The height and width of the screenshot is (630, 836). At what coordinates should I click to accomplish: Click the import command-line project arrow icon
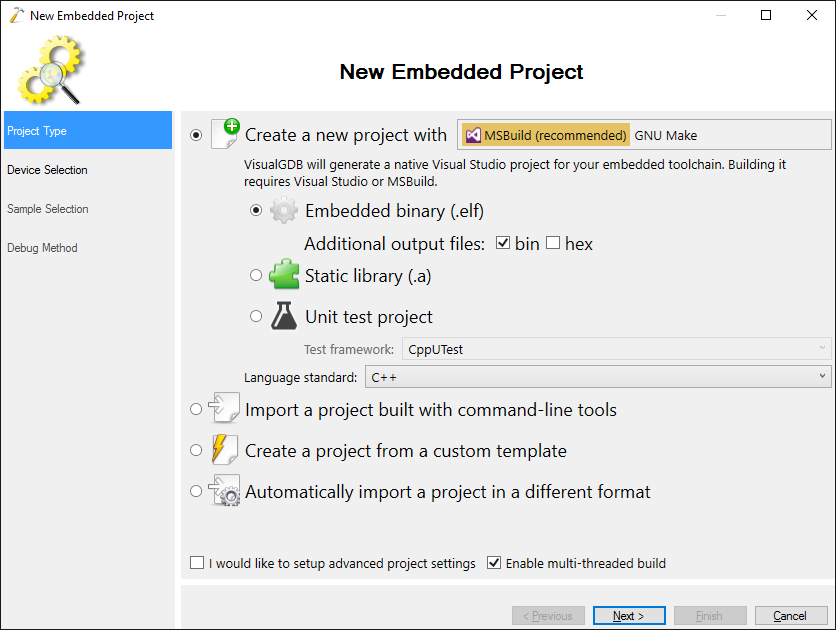(x=224, y=408)
